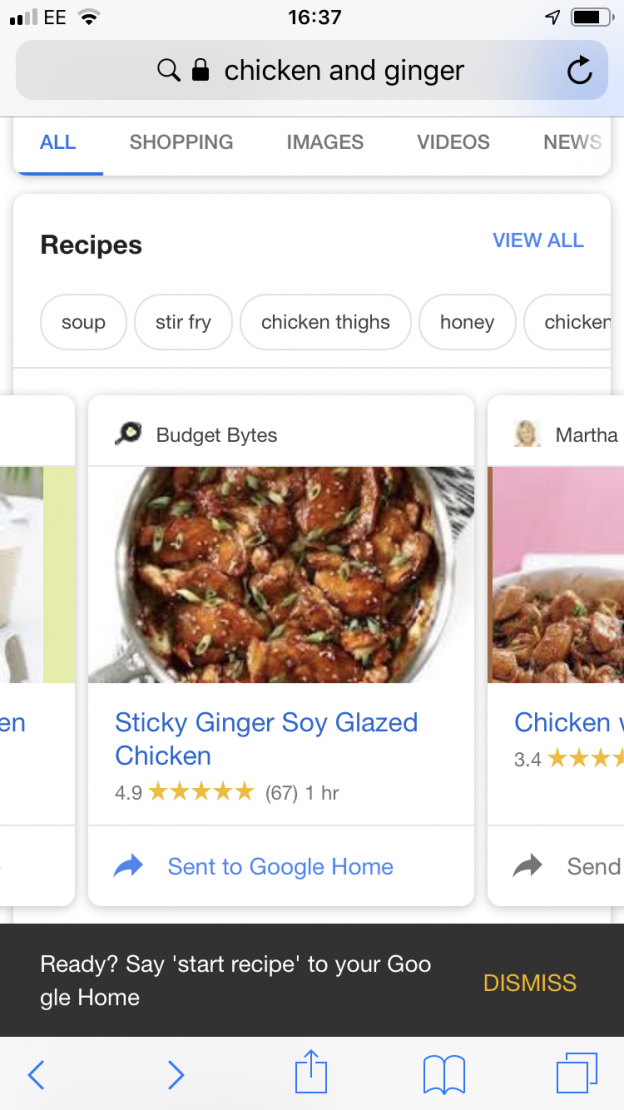Dismiss the Google Home notification
Screen dimensions: 624x1110
click(x=529, y=982)
